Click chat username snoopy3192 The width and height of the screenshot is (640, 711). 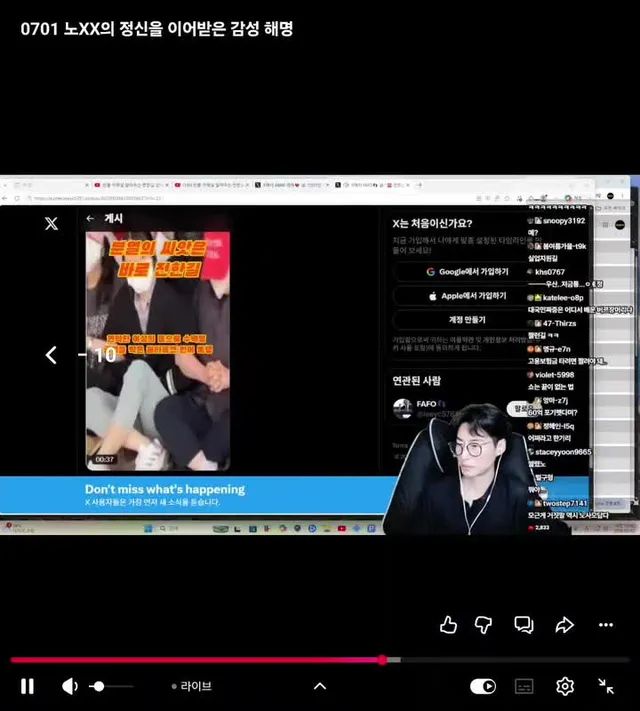[x=564, y=221]
